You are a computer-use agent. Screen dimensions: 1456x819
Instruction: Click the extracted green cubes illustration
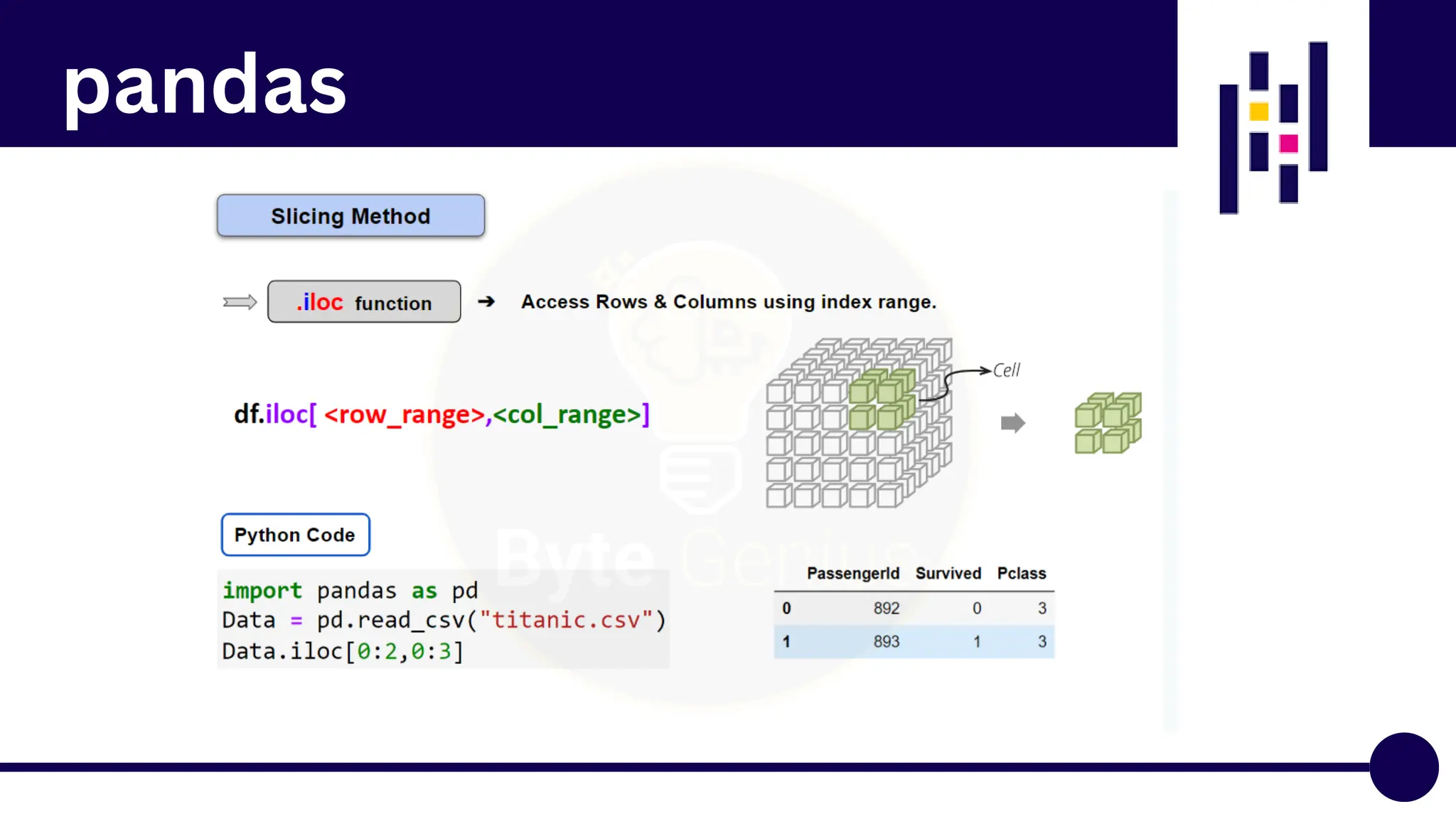click(1108, 423)
